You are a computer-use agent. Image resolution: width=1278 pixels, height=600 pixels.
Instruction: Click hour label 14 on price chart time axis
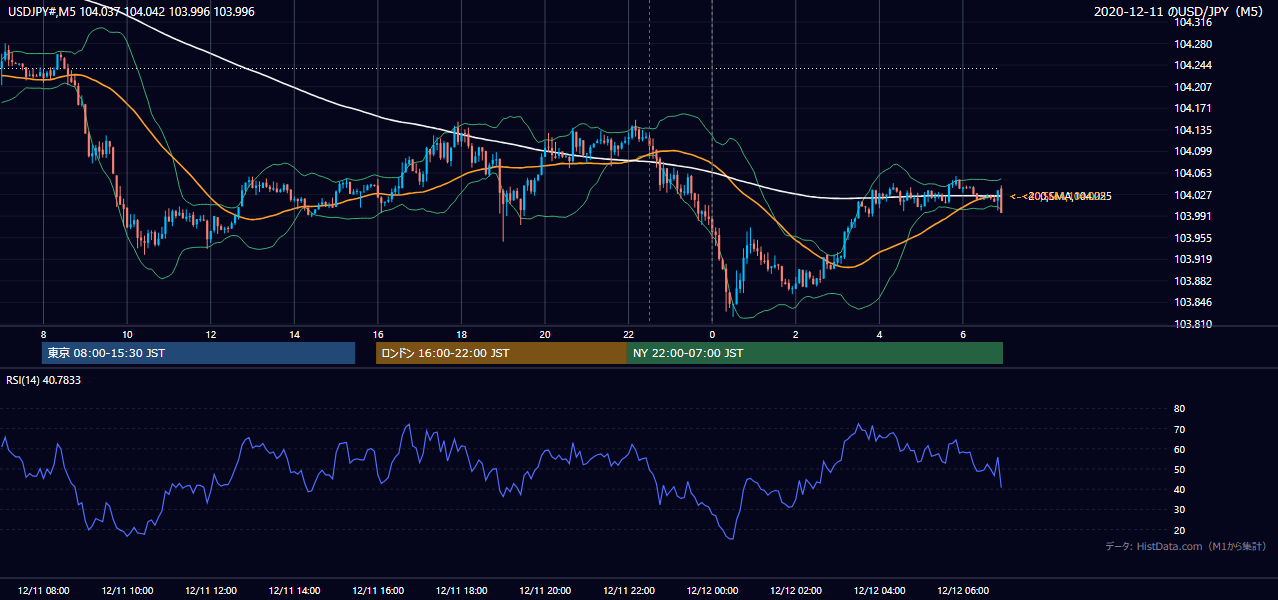click(294, 334)
